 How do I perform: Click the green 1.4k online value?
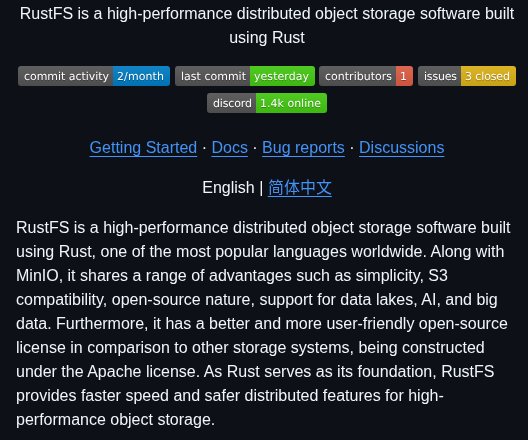[x=291, y=103]
